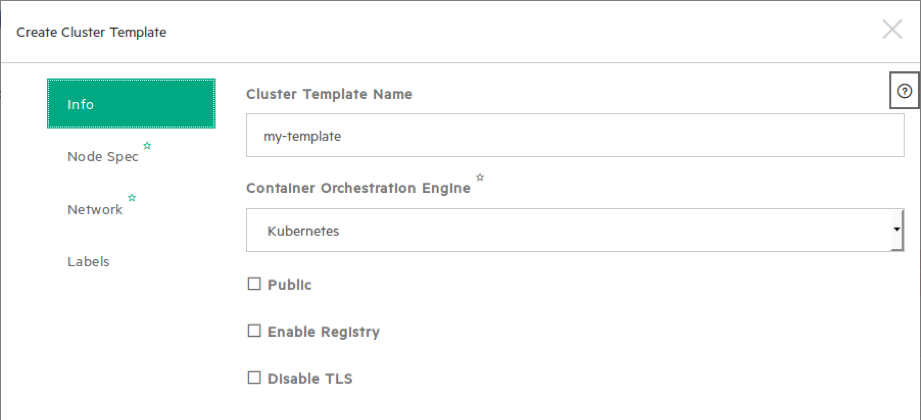Click the Cluster Template Name label
Screen dimensions: 921x420
pos(329,94)
